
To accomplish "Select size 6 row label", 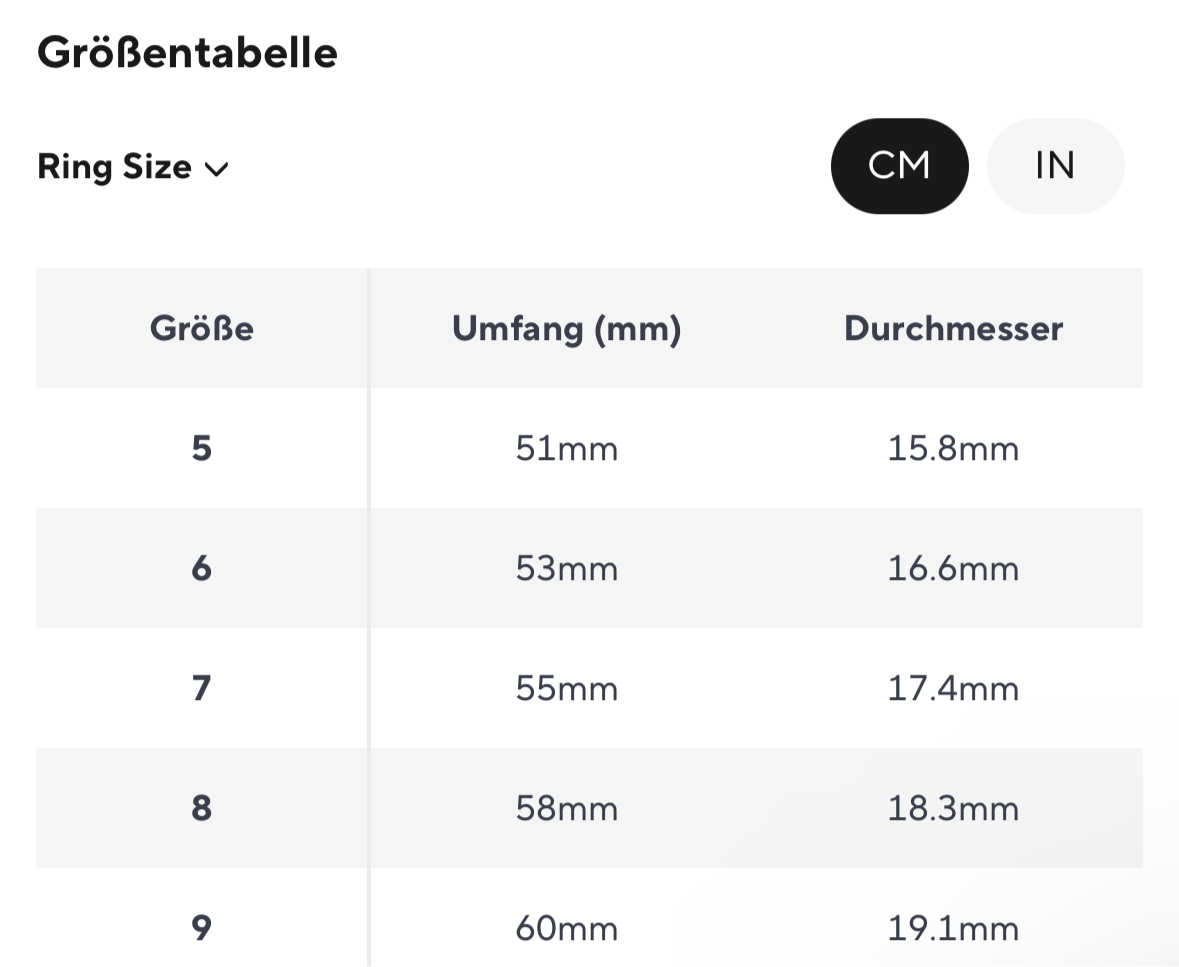I will click(x=202, y=568).
